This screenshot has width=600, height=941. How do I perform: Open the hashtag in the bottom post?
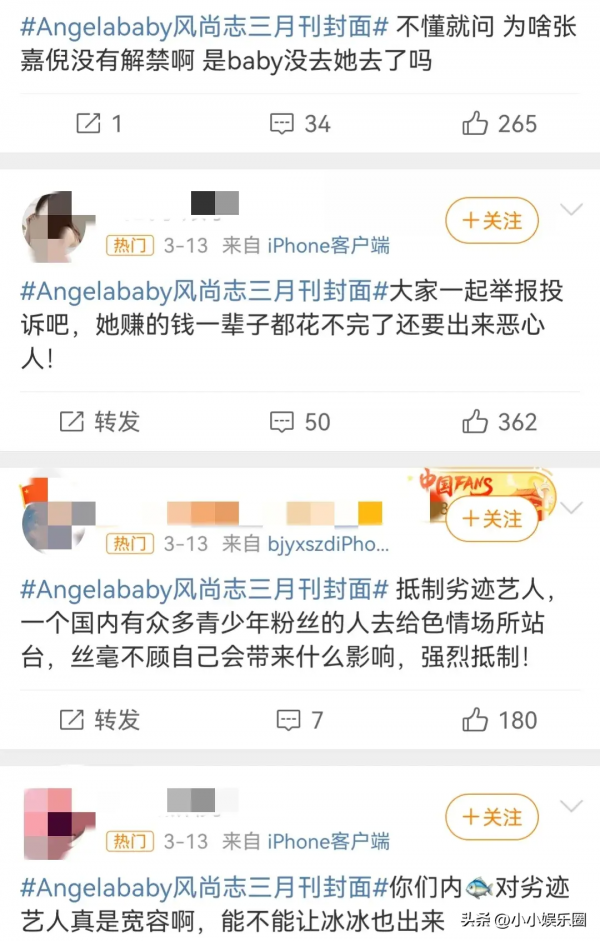click(205, 887)
